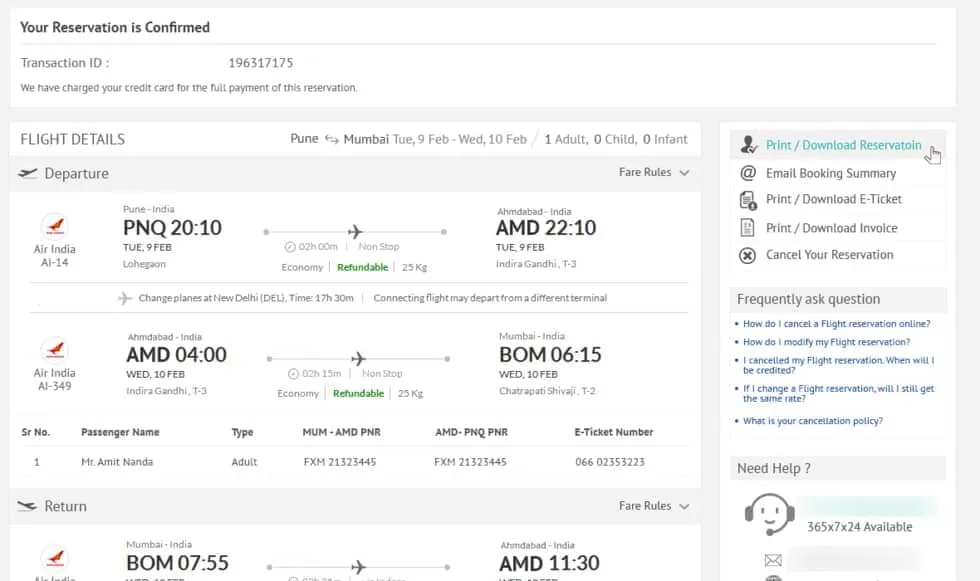Click Air India logo for flight AI-349
The image size is (980, 581).
(55, 350)
